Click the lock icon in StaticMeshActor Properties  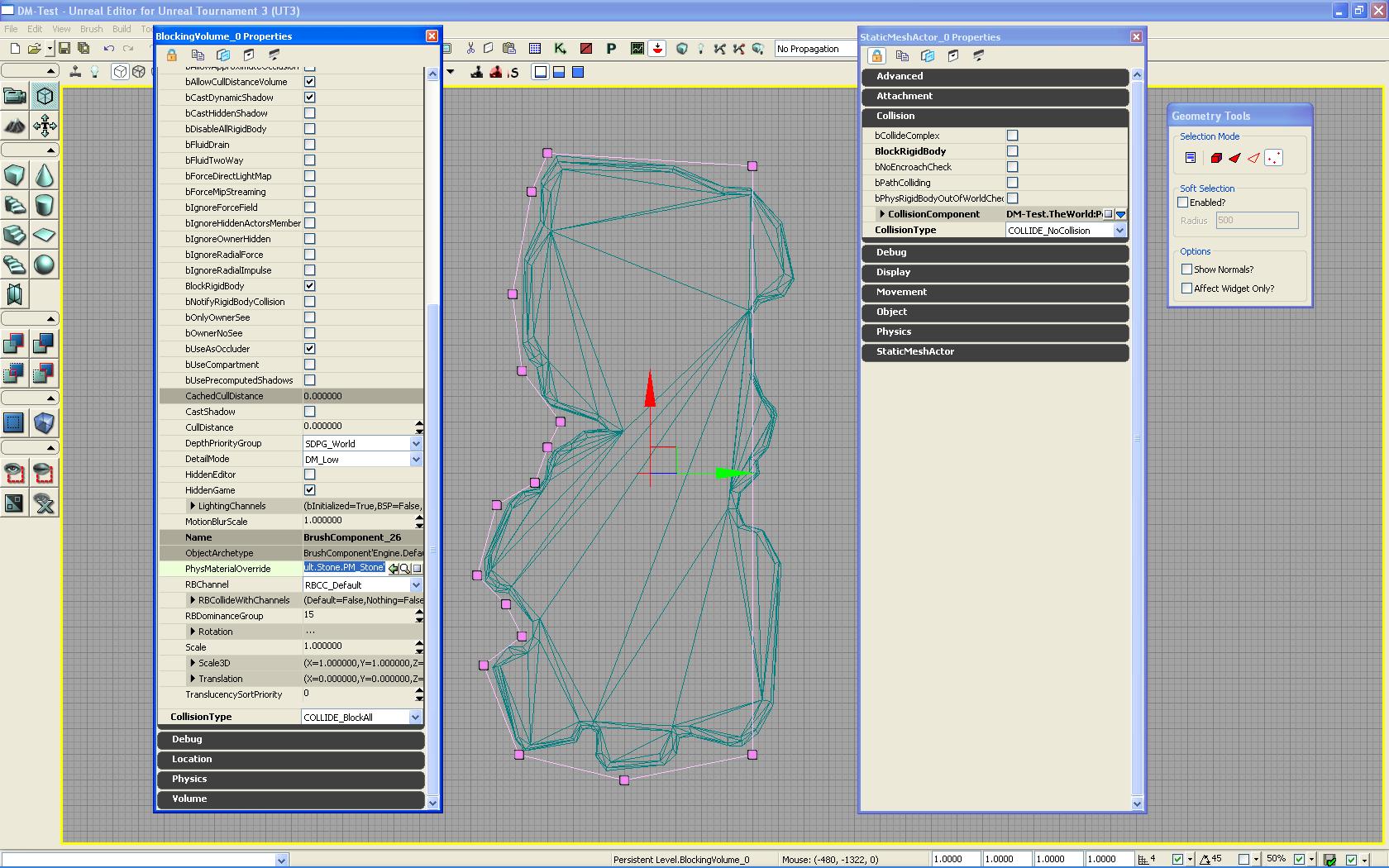(x=876, y=56)
